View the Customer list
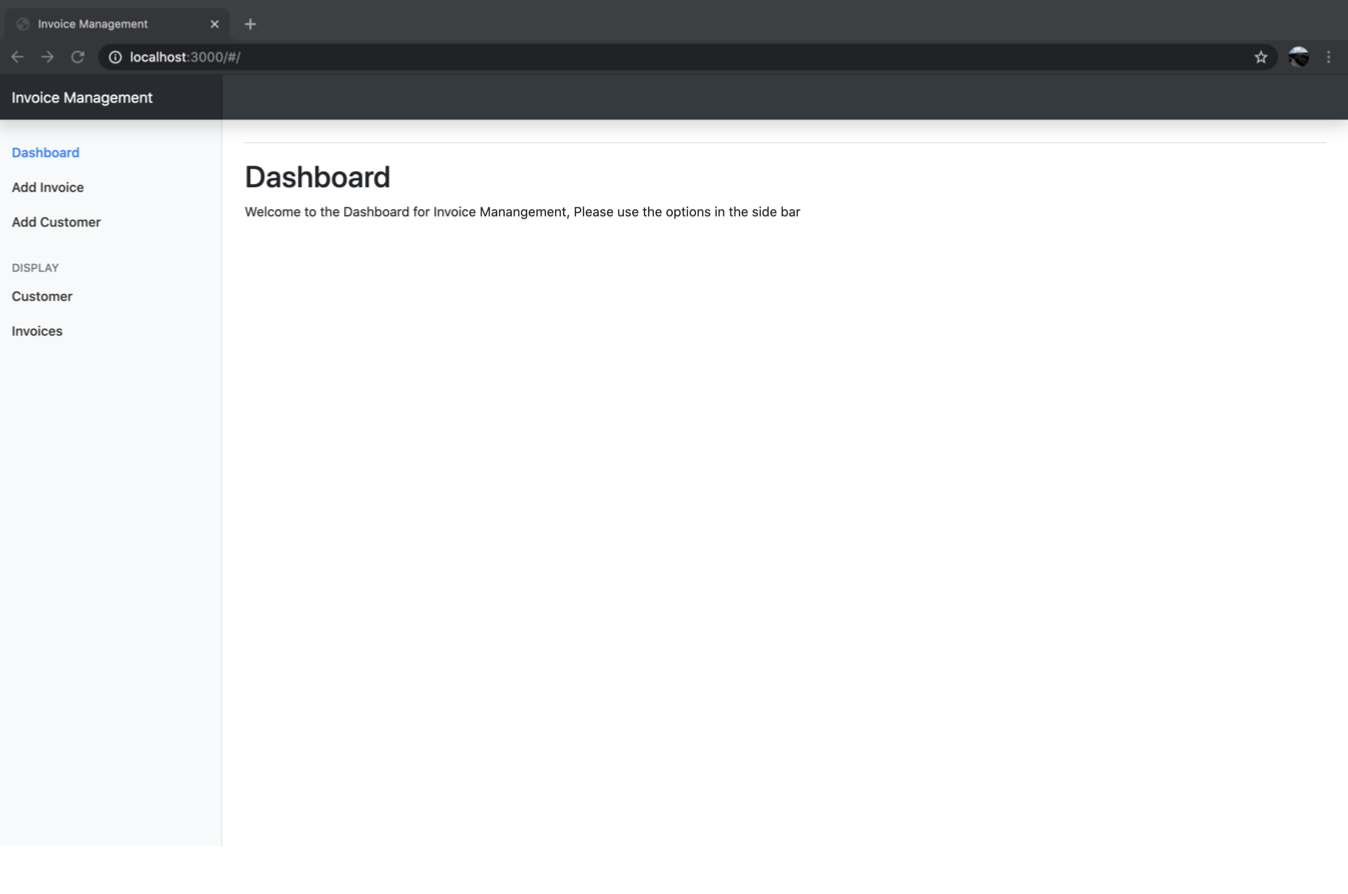 (x=42, y=296)
